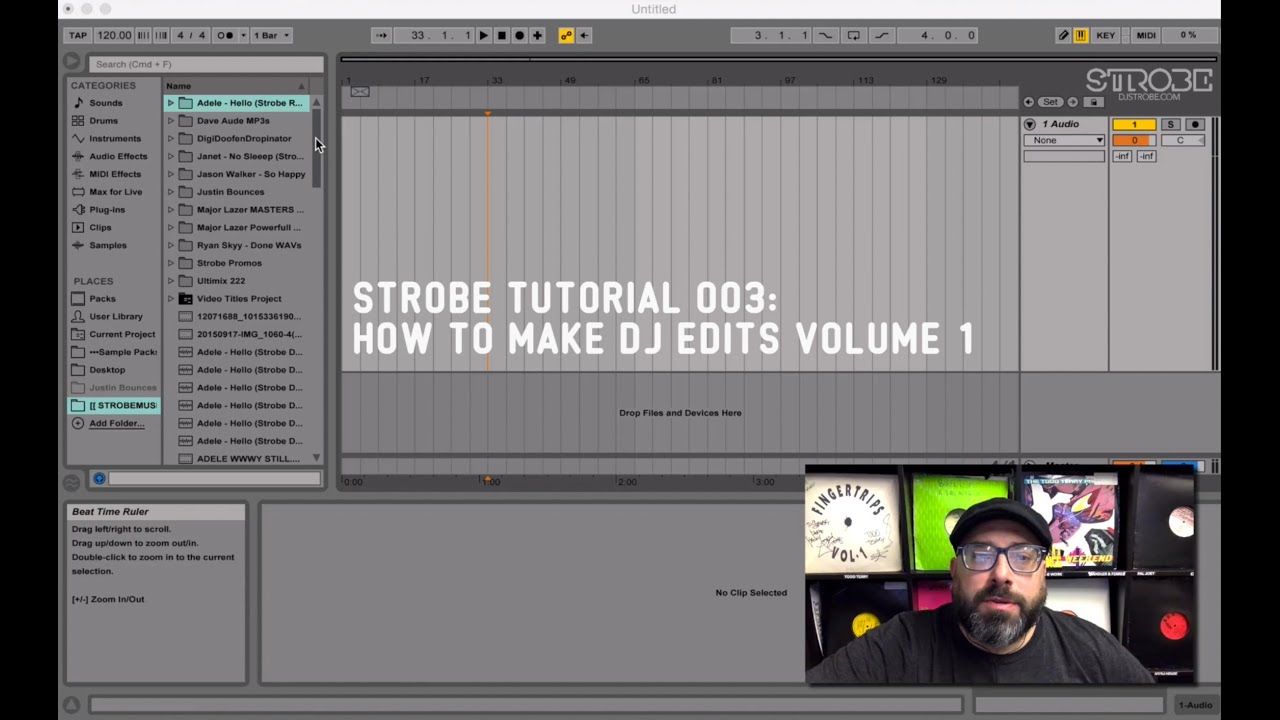Click the Set locator button
Screen dimensions: 1280x720
click(x=1050, y=102)
